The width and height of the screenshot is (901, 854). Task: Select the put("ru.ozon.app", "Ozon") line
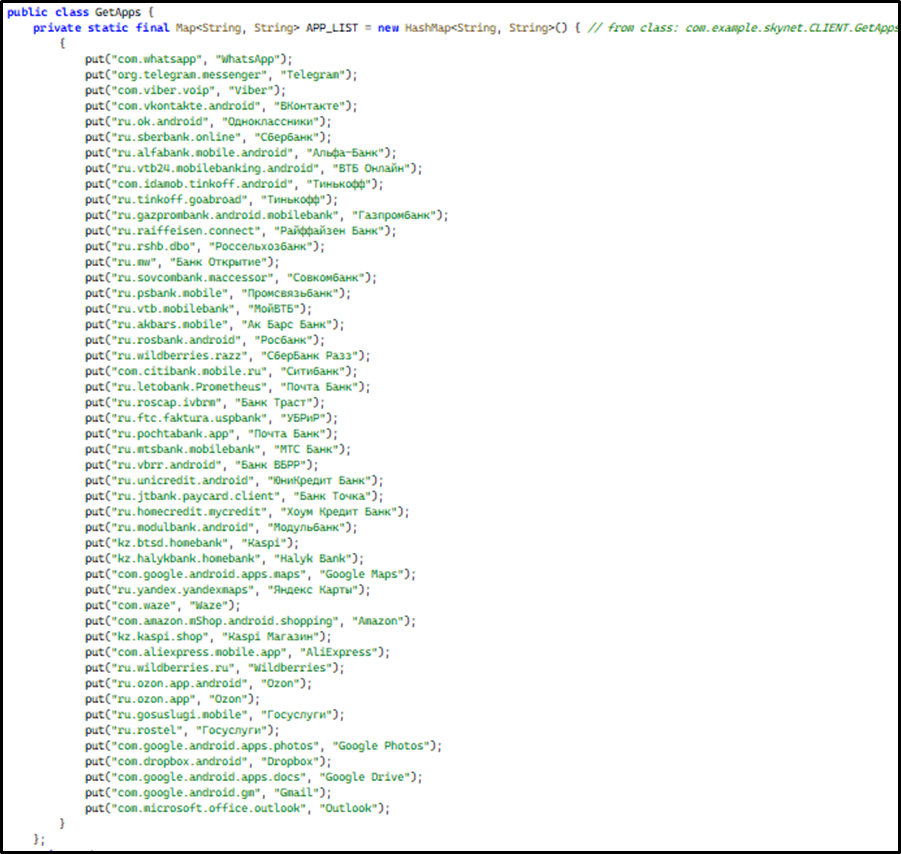(172, 699)
